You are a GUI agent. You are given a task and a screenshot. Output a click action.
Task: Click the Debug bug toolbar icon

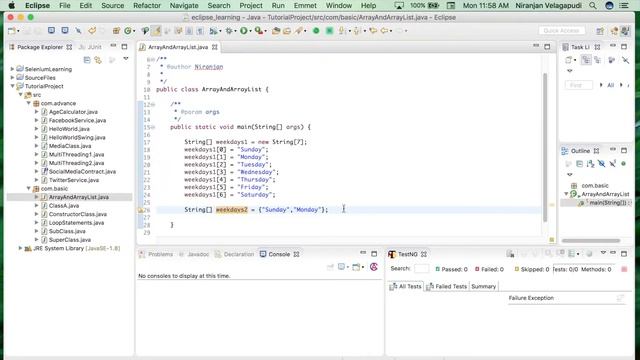[x=229, y=31]
